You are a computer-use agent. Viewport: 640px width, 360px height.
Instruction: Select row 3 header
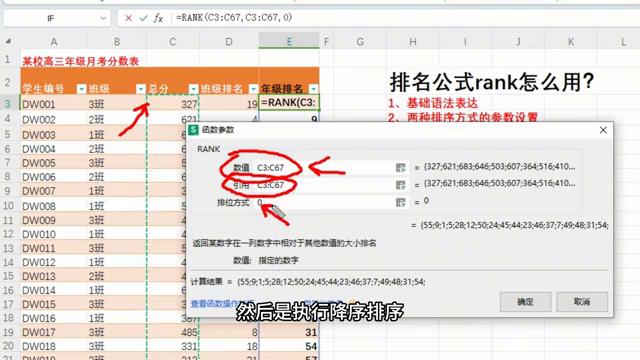(x=8, y=104)
